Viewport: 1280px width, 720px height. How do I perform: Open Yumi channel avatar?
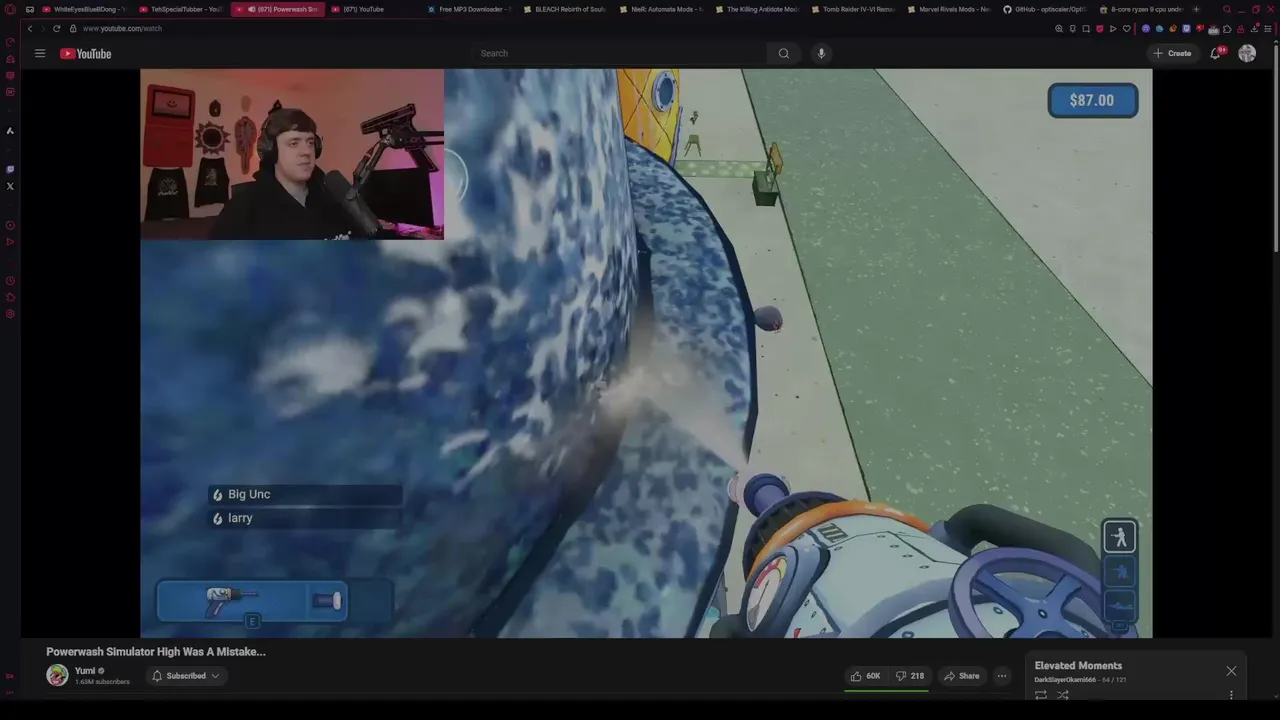tap(57, 676)
